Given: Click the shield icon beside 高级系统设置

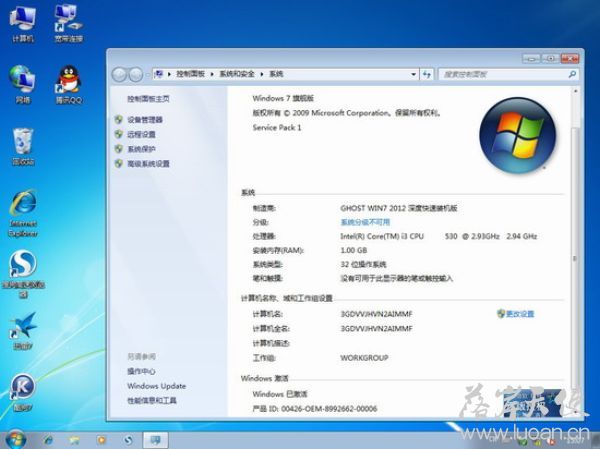Looking at the screenshot, I should [119, 164].
